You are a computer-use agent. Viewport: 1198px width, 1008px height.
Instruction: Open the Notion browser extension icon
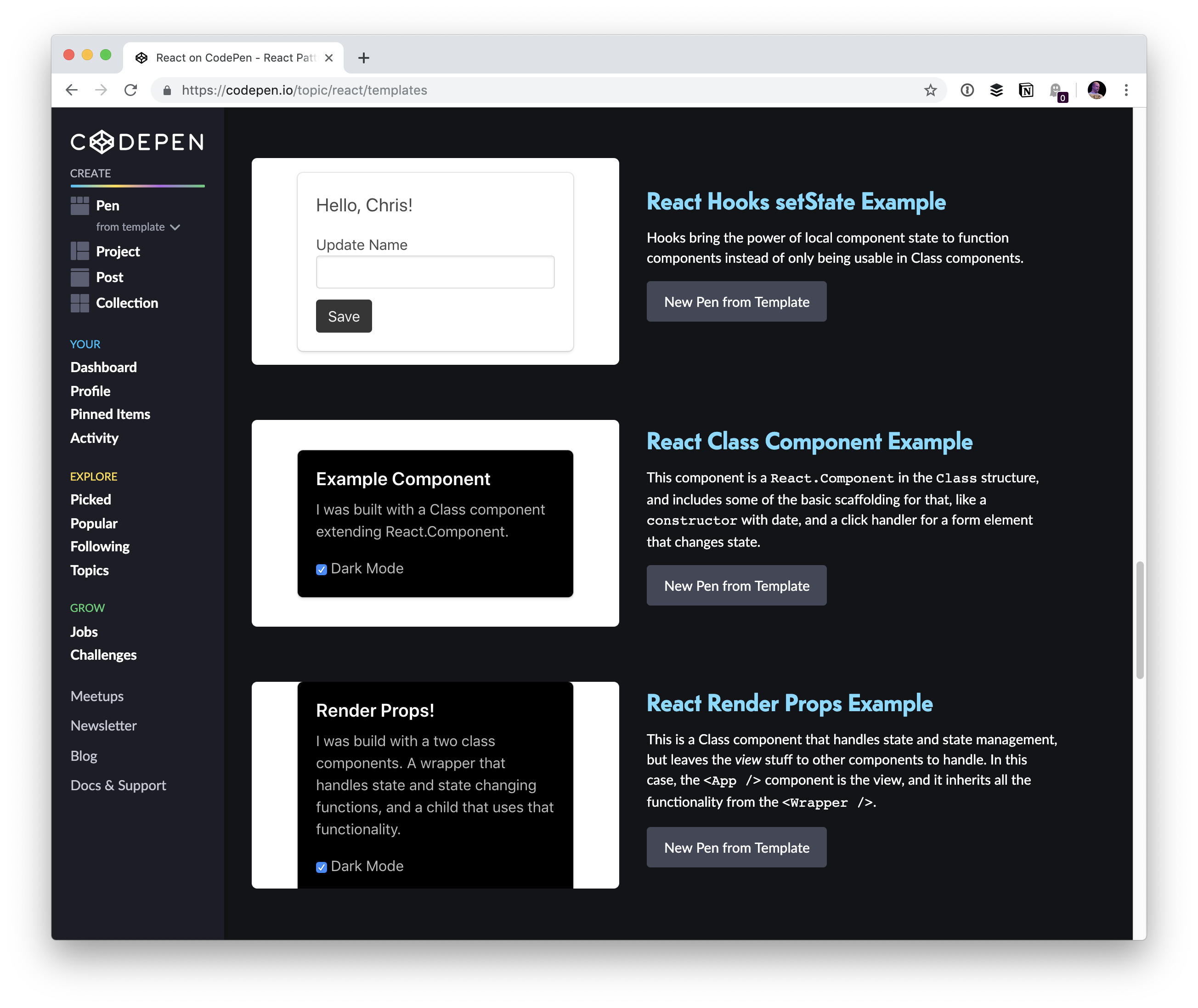(x=1026, y=90)
